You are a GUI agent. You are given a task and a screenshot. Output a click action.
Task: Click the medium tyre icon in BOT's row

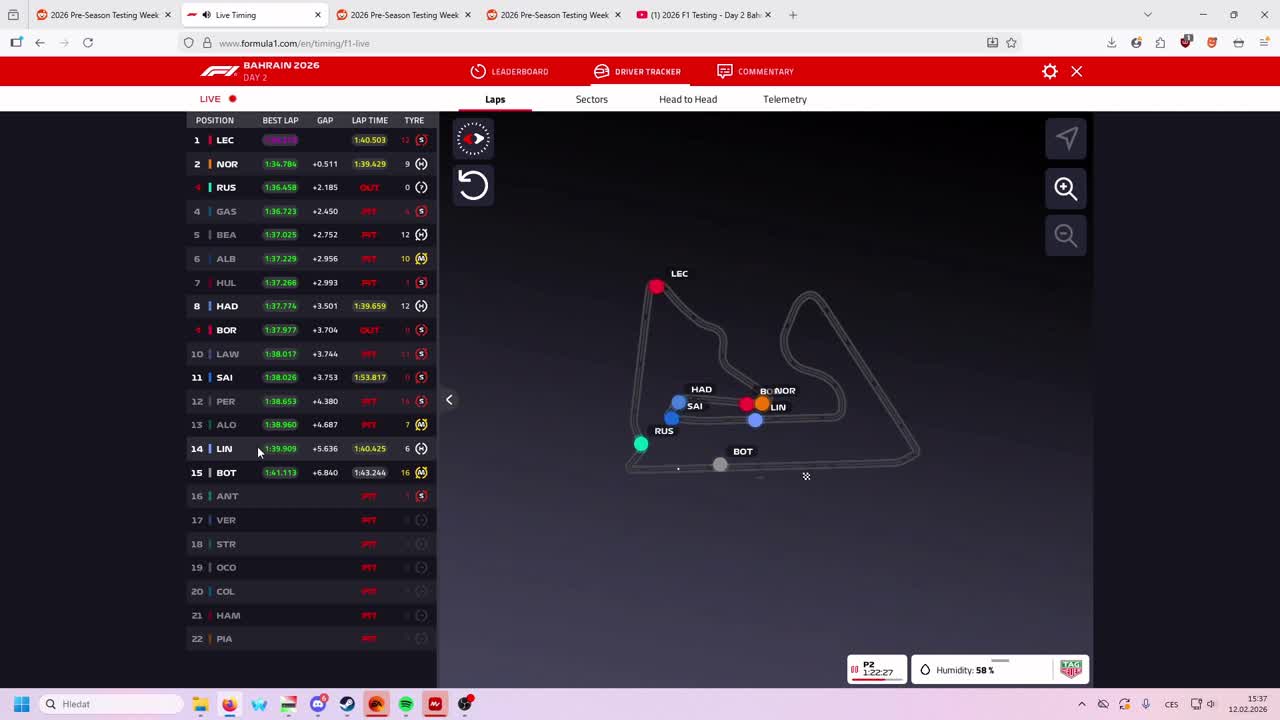click(x=421, y=472)
